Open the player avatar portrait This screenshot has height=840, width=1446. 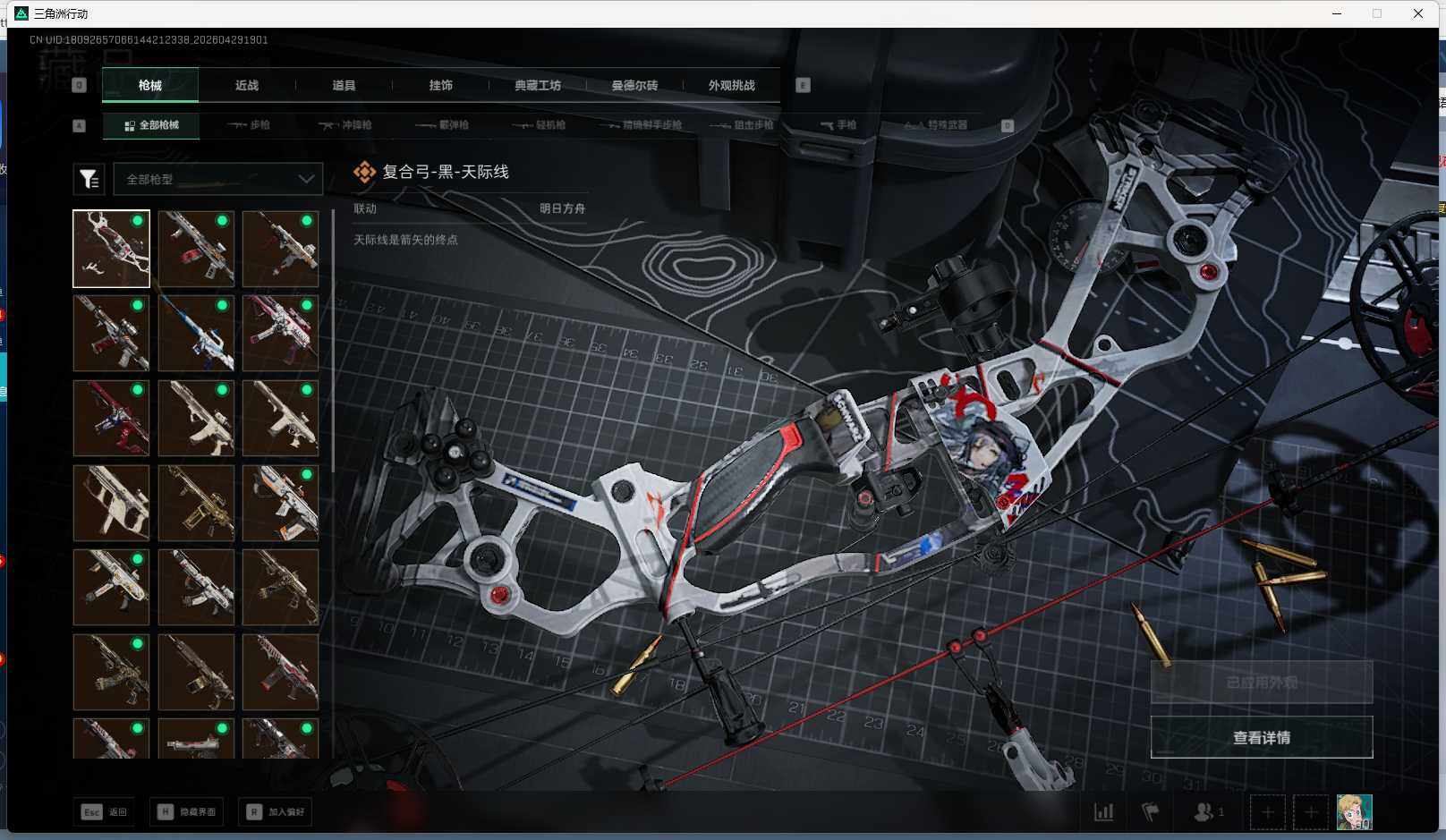pyautogui.click(x=1354, y=812)
